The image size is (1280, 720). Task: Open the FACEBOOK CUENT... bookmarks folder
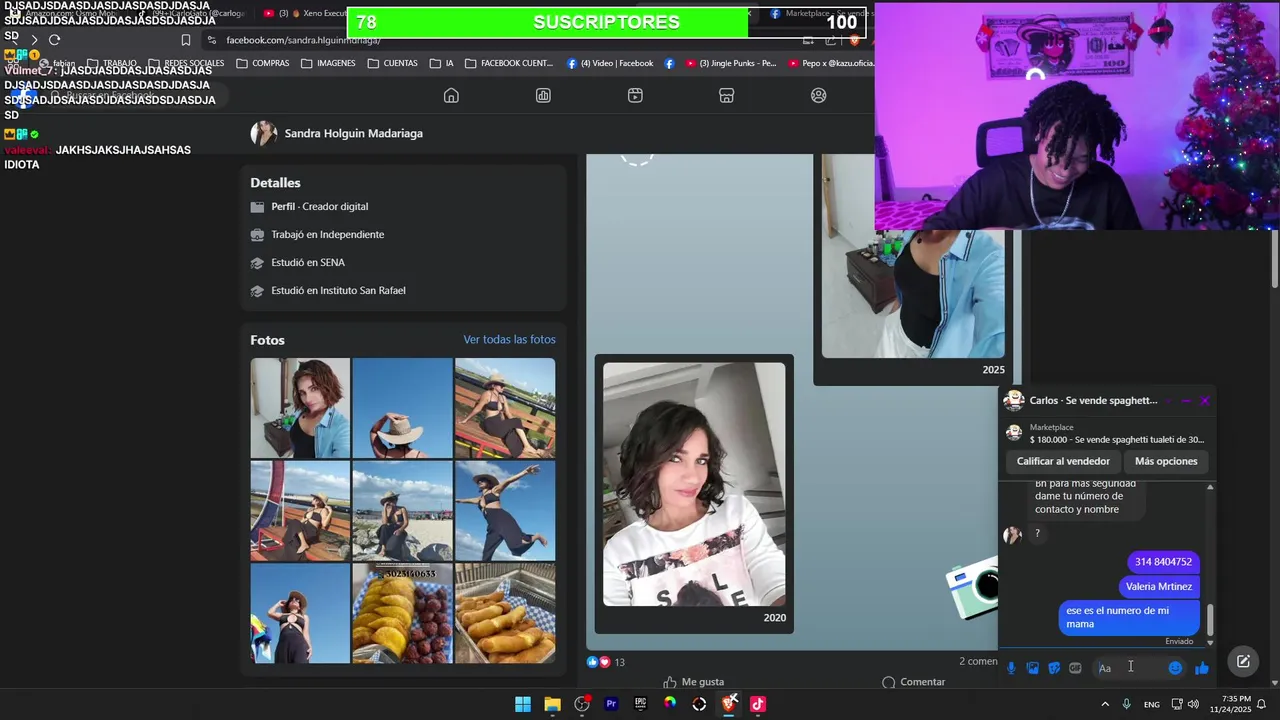pyautogui.click(x=509, y=63)
